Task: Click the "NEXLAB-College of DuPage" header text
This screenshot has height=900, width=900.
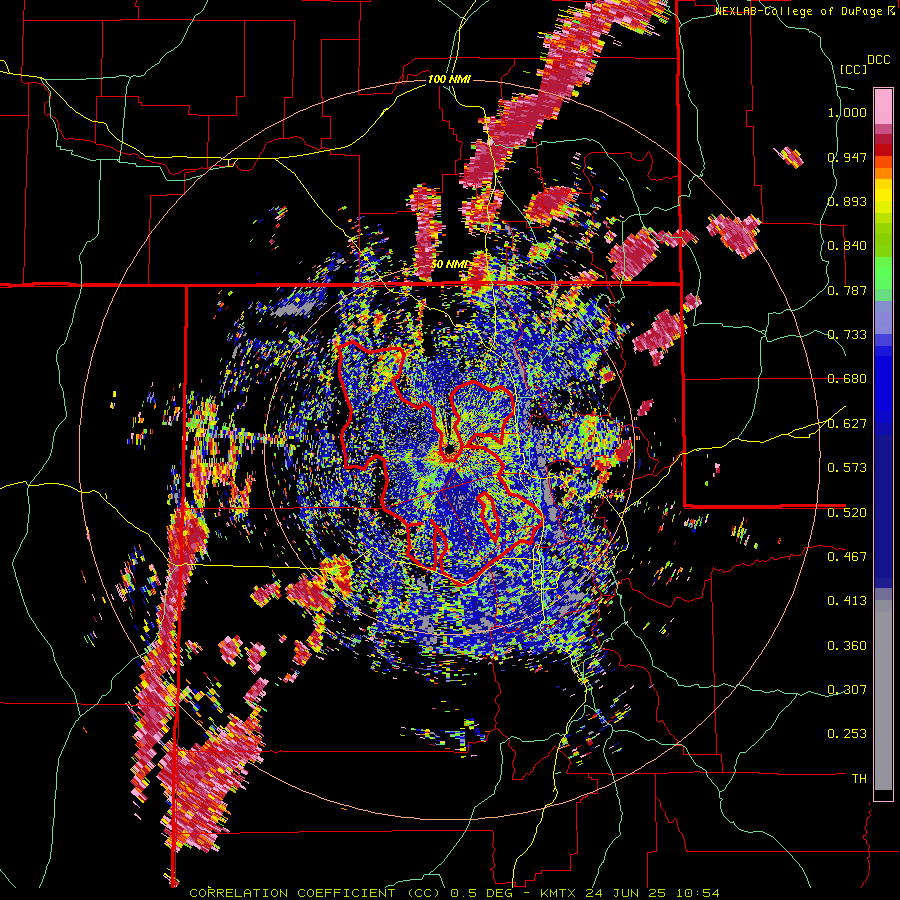Action: pyautogui.click(x=800, y=11)
